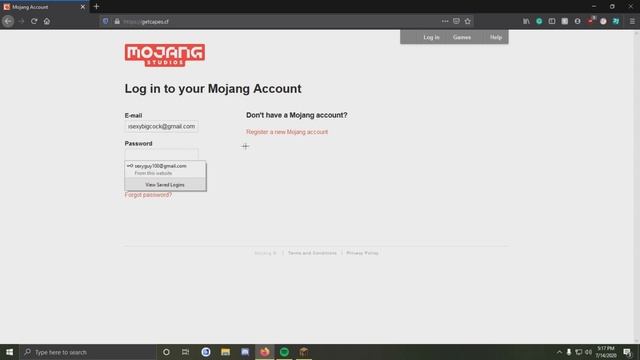Click Register a new Mojang account
640x360 pixels.
point(287,132)
